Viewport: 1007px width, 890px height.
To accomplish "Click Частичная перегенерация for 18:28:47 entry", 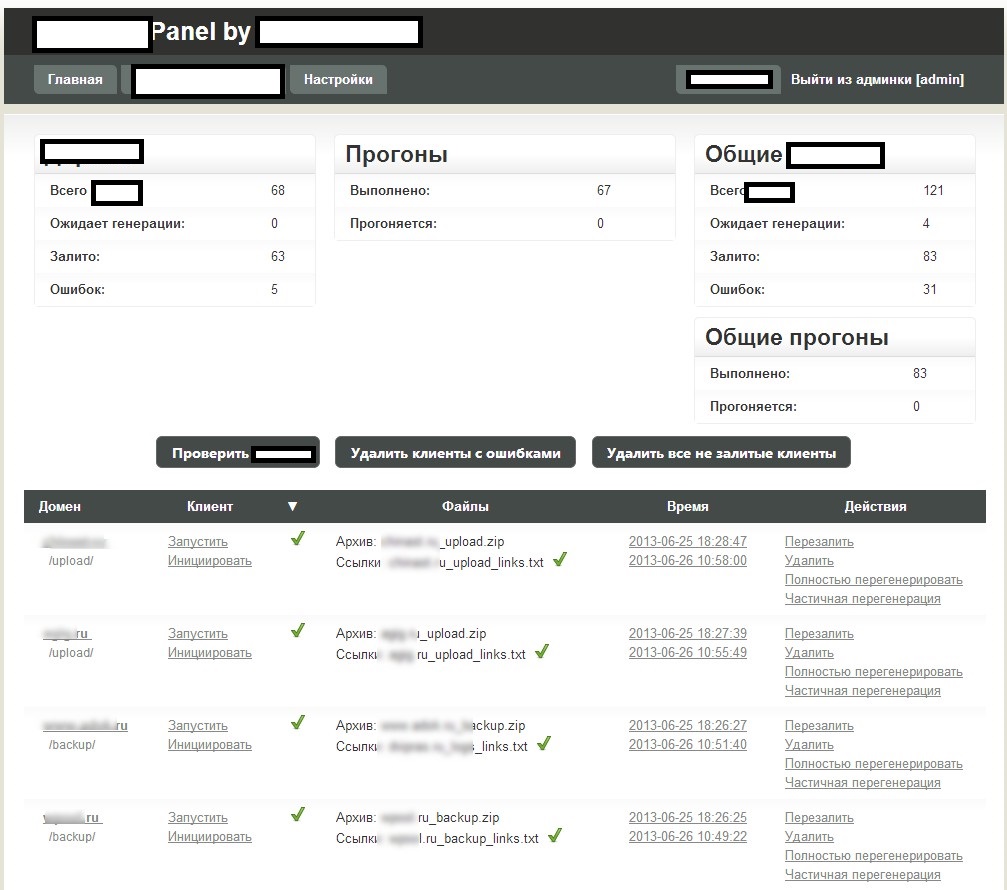I will coord(863,598).
